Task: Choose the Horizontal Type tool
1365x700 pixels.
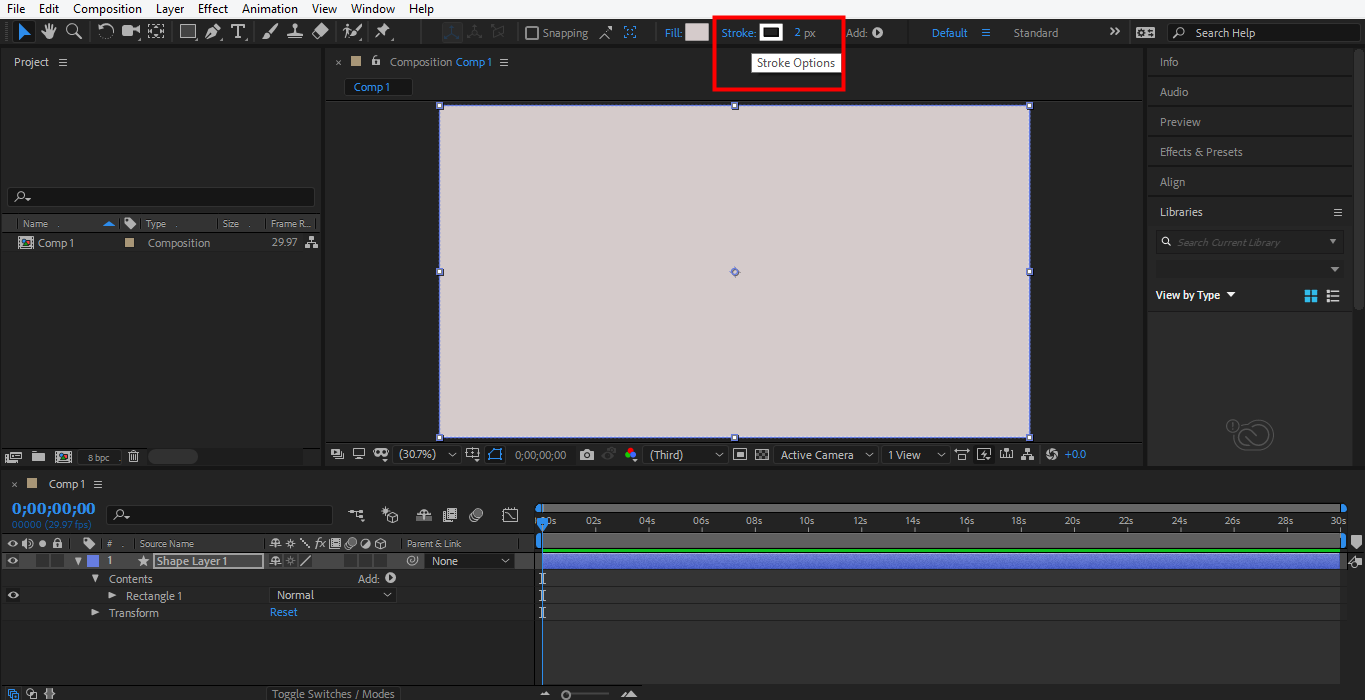Action: point(238,32)
